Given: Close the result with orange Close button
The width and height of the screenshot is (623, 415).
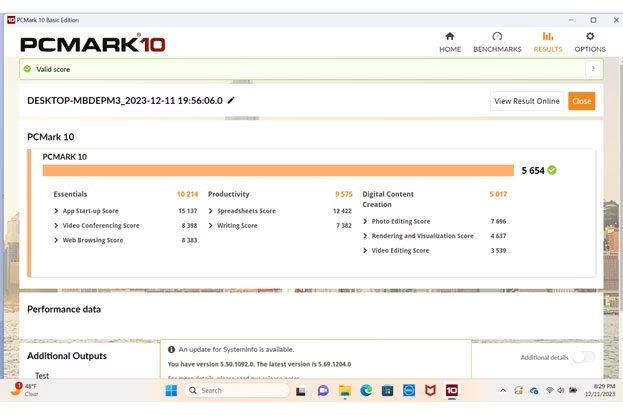Looking at the screenshot, I should click(x=581, y=101).
